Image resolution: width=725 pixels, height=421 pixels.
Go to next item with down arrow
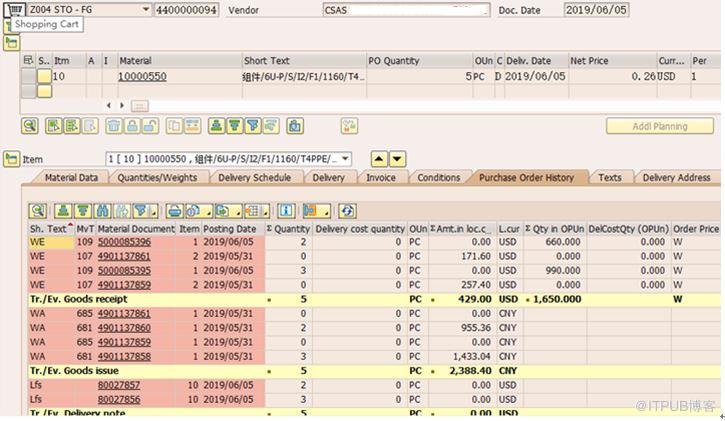point(397,159)
